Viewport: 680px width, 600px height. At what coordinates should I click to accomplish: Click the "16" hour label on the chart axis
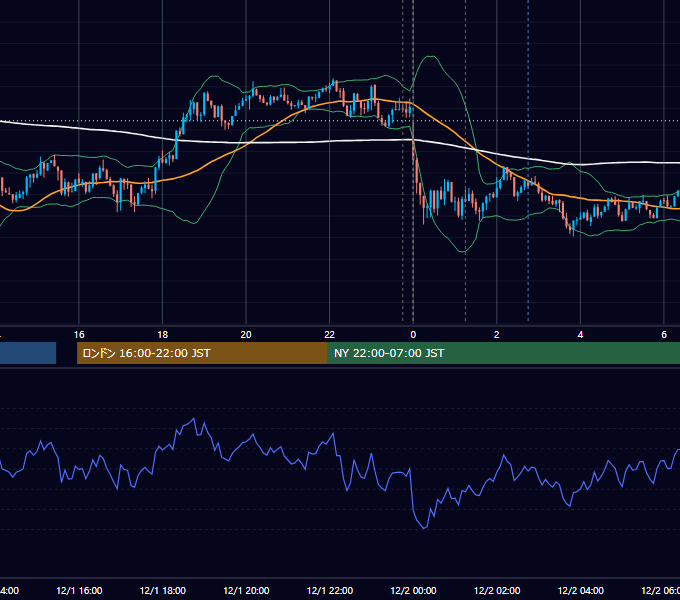point(79,335)
